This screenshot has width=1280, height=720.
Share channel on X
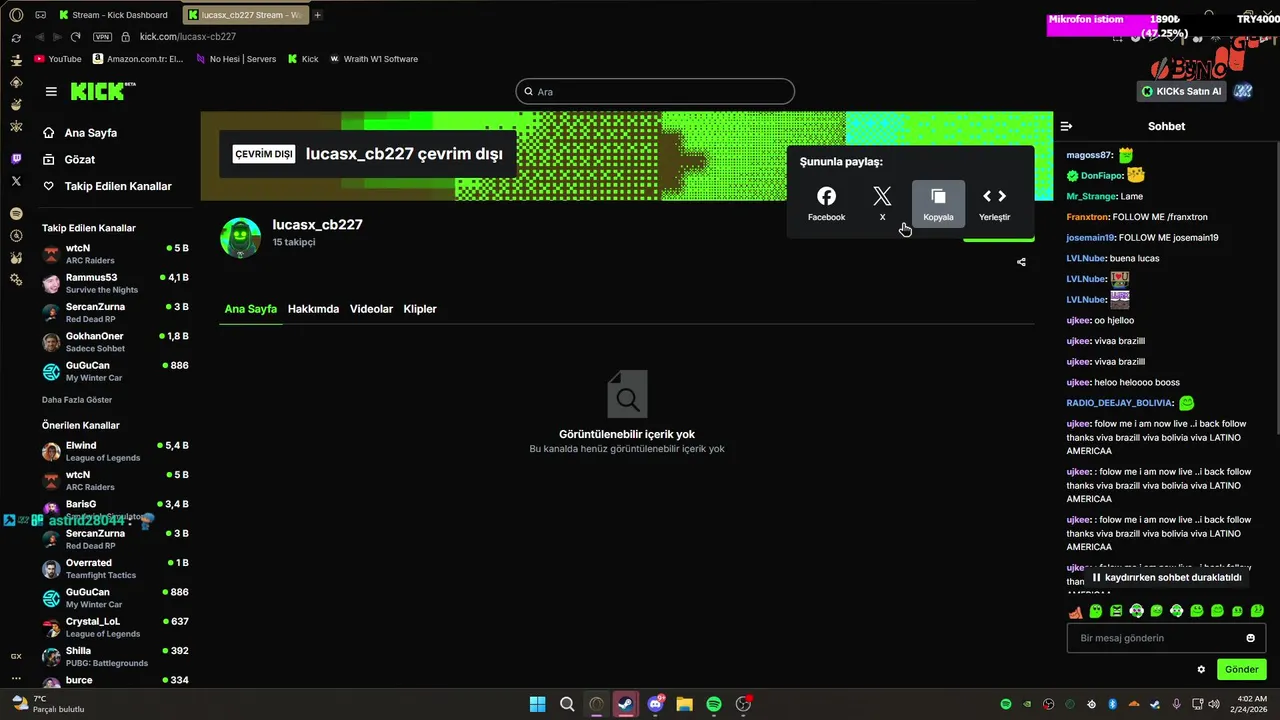pos(882,204)
